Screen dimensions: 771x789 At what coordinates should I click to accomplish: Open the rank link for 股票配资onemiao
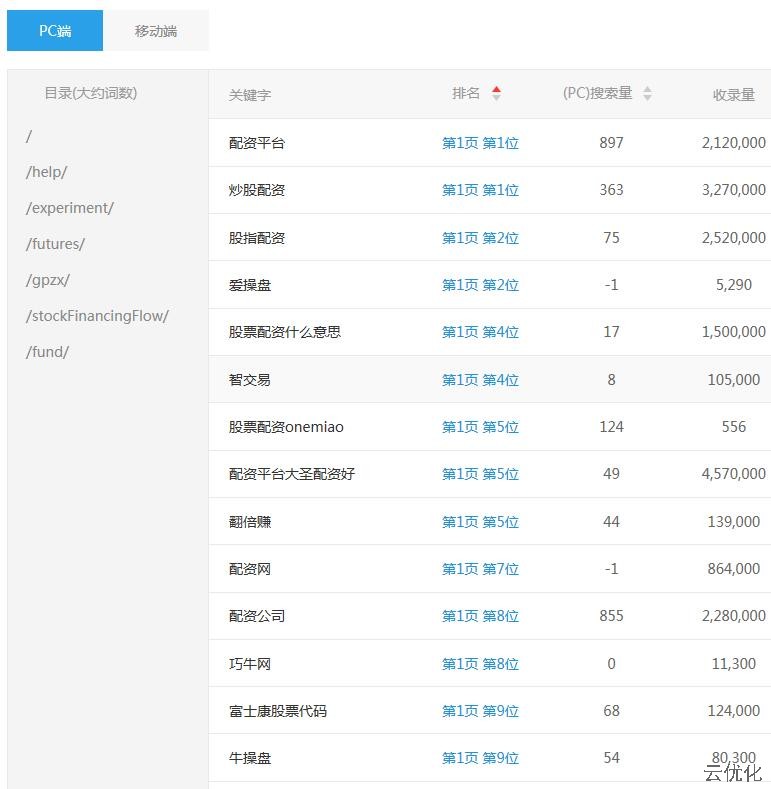click(480, 427)
